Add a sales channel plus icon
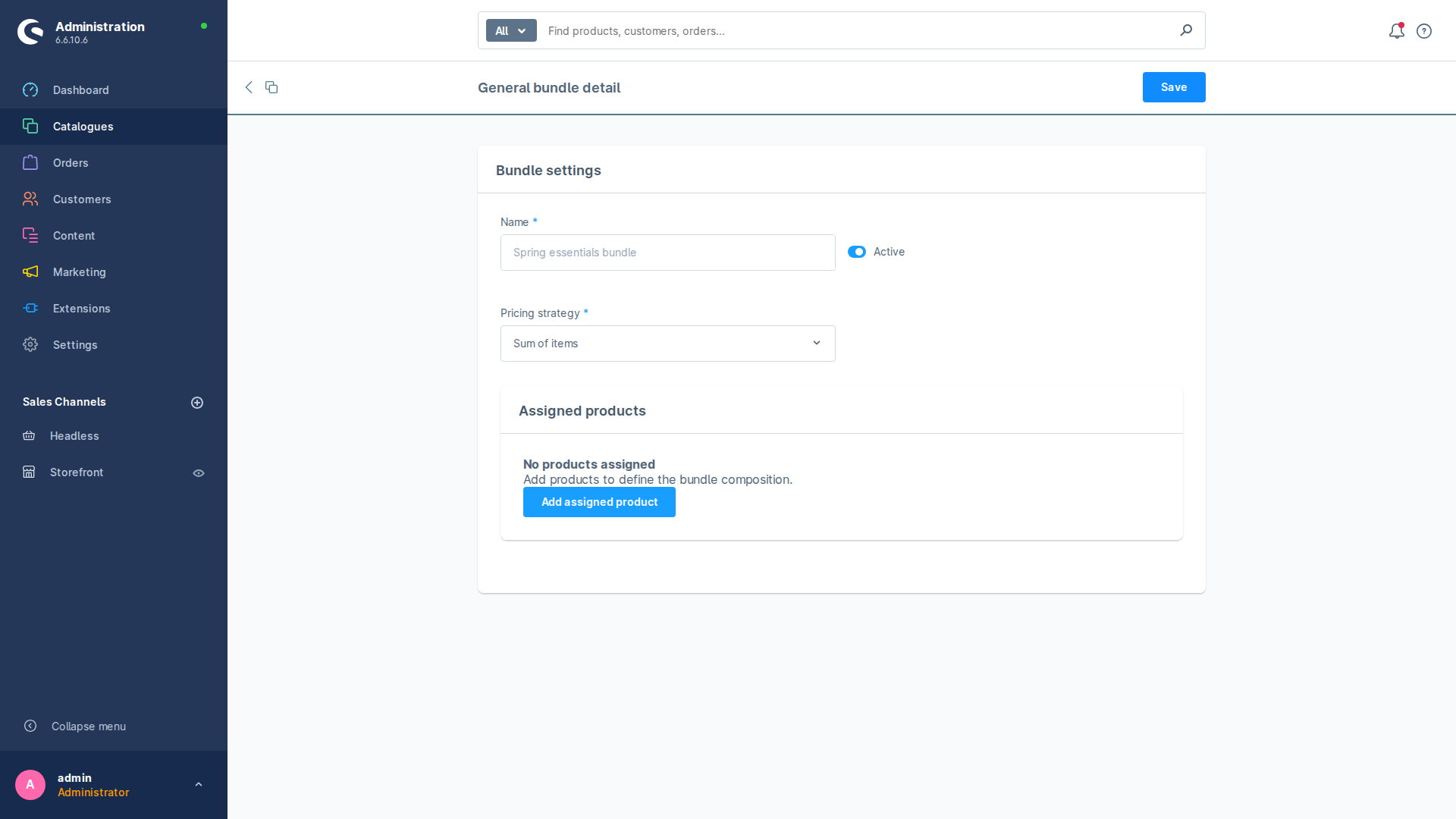 pos(197,403)
